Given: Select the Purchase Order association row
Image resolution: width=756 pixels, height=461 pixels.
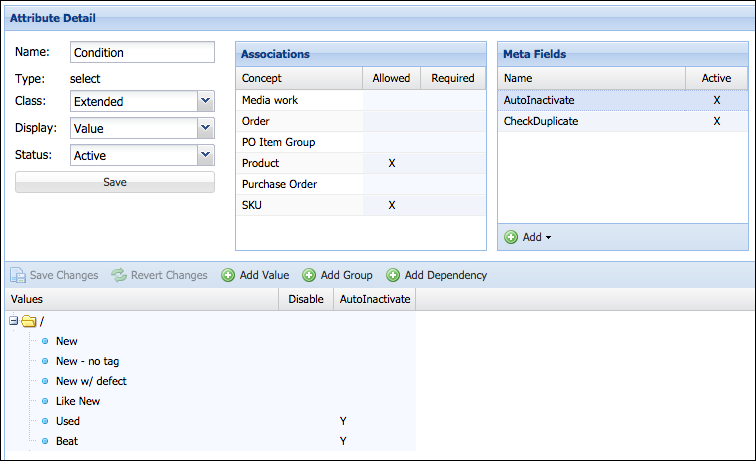Looking at the screenshot, I should (x=361, y=184).
